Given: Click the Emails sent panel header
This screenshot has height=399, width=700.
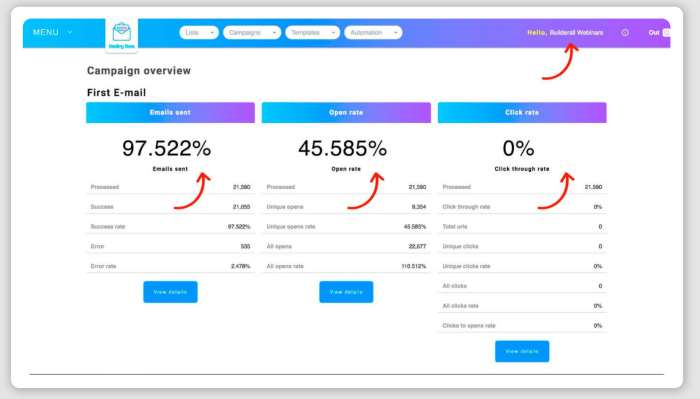Looking at the screenshot, I should [171, 112].
